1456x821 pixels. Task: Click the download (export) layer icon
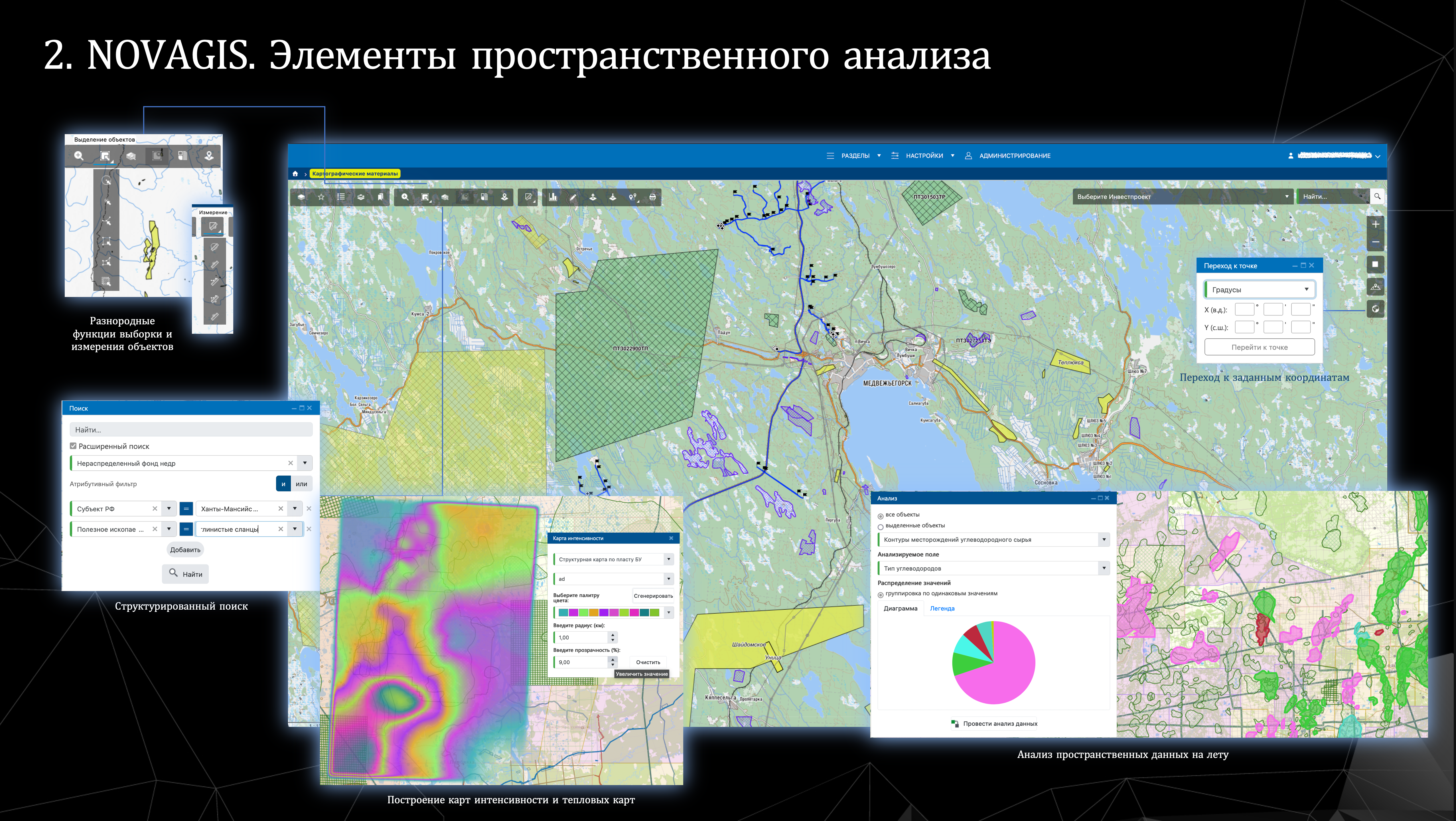613,197
